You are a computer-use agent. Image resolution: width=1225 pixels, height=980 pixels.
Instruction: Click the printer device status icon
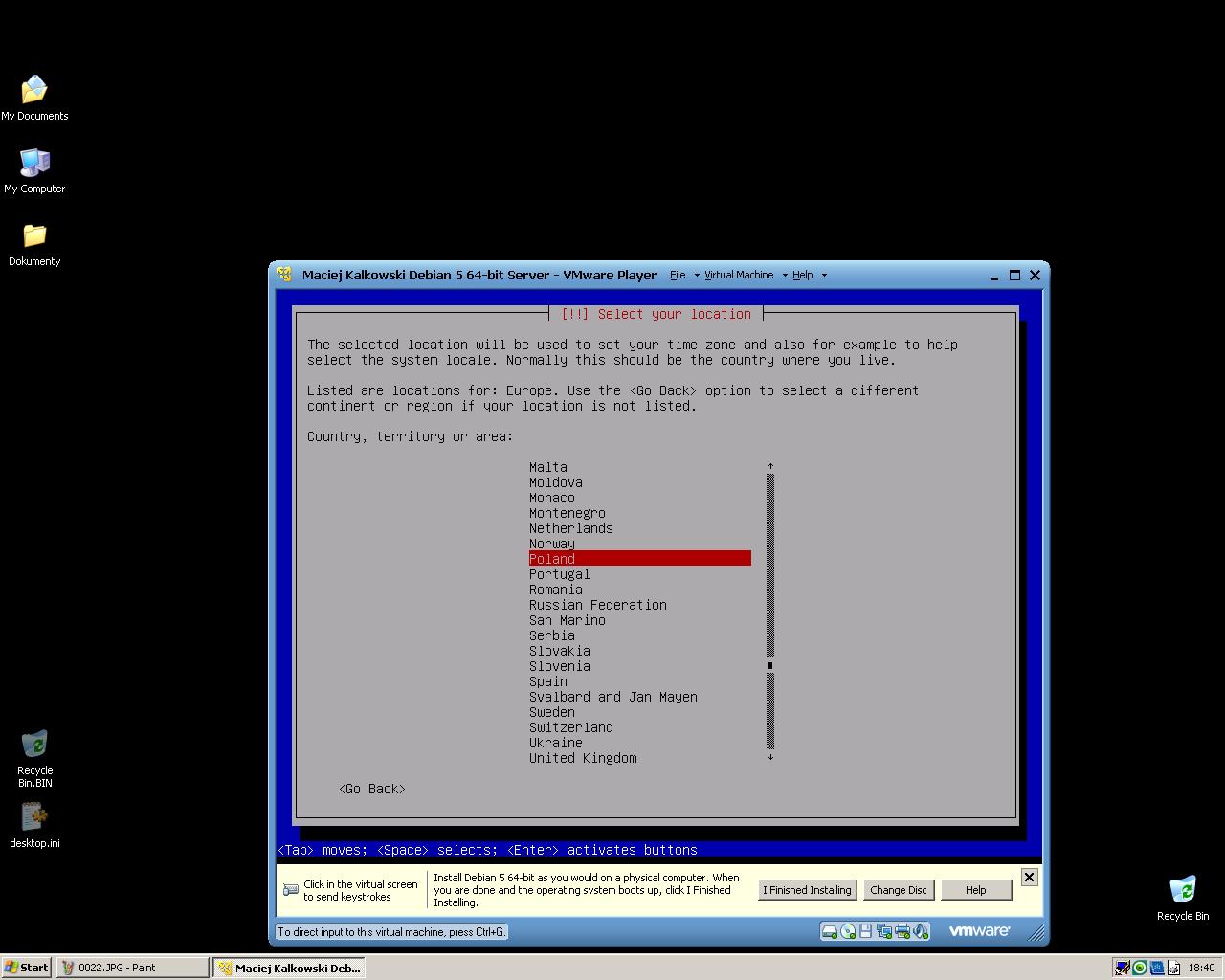(x=902, y=930)
